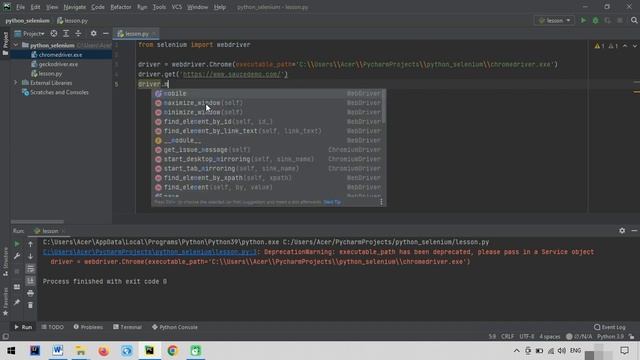Switch to the lesson.py editor tab
The image size is (640, 360).
coord(137,33)
